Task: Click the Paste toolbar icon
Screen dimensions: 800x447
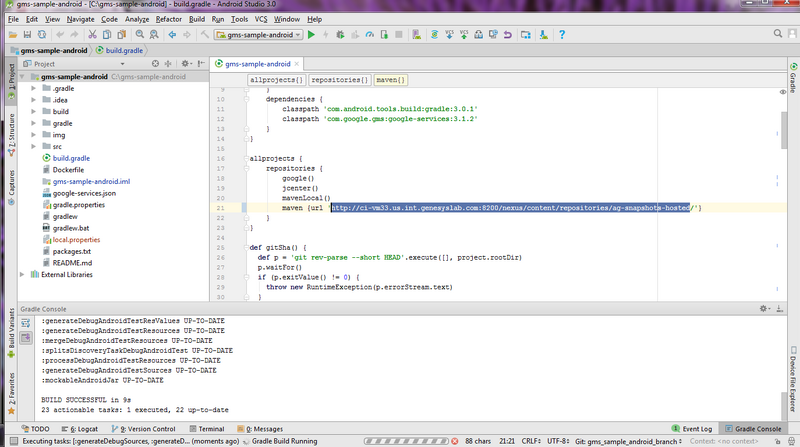Action: tap(121, 35)
